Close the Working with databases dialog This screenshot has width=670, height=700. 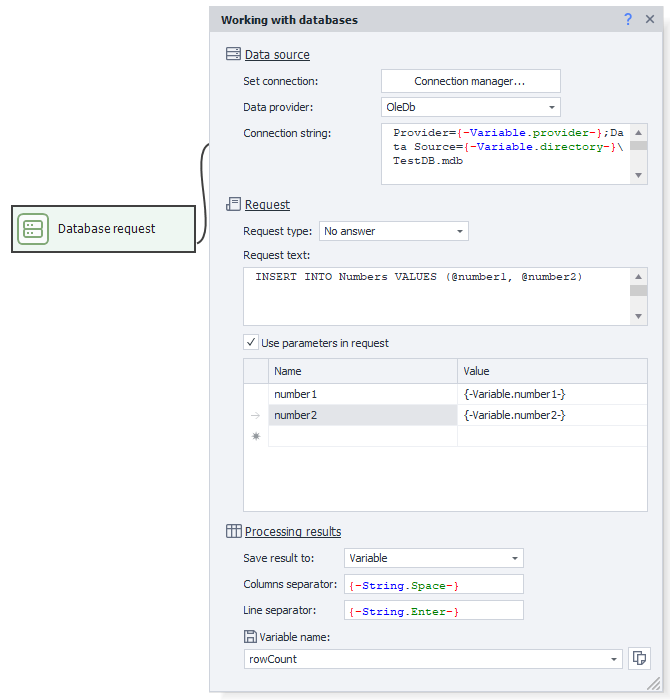649,19
